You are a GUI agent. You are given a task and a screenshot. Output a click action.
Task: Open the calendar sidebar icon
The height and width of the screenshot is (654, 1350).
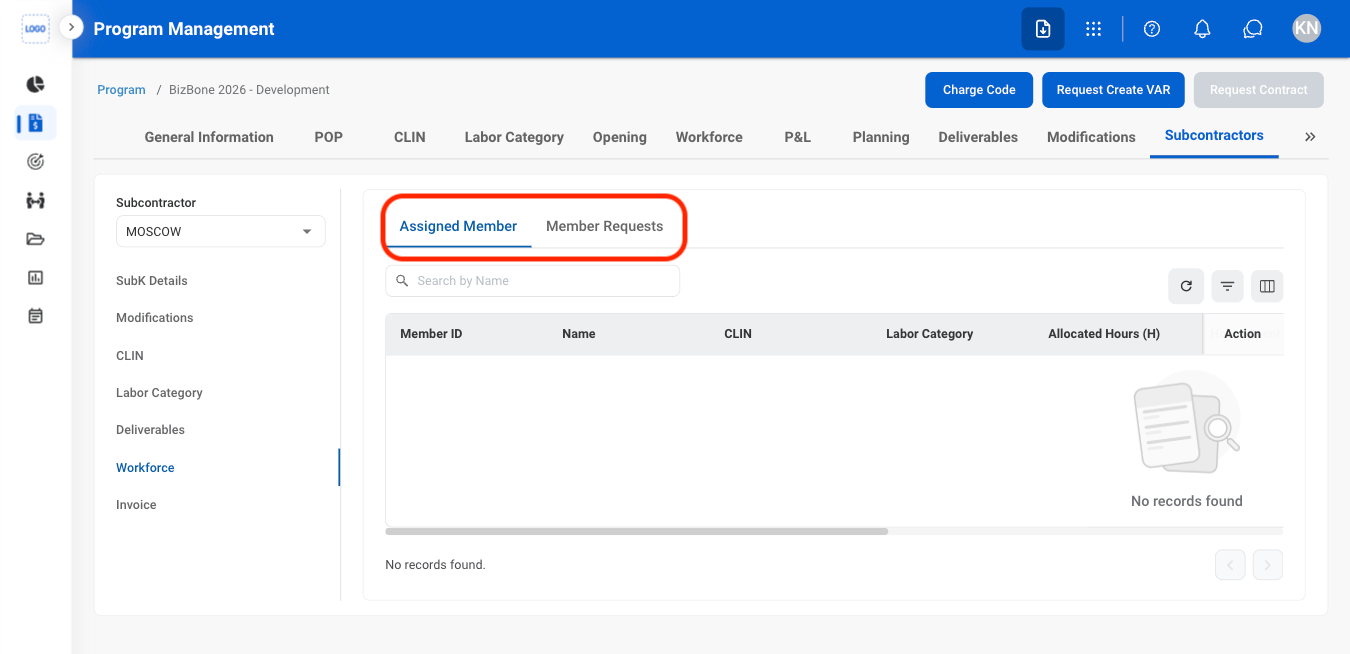[35, 315]
